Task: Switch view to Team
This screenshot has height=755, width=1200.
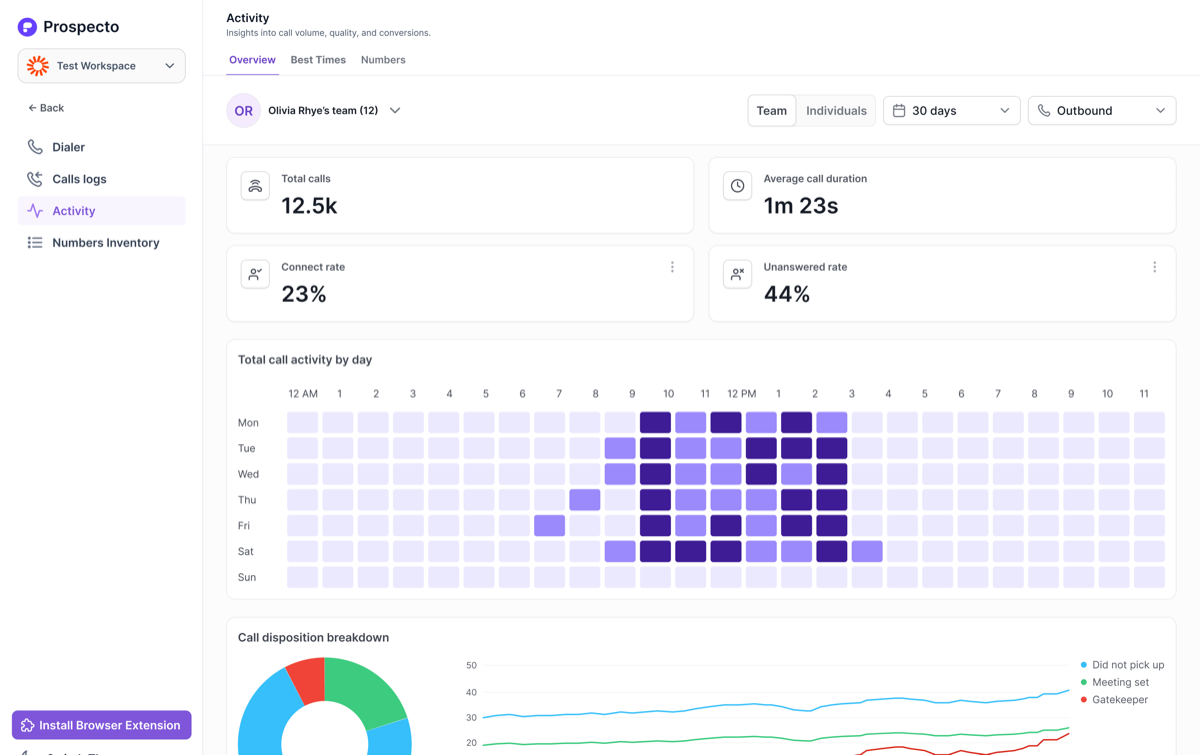Action: (x=772, y=111)
